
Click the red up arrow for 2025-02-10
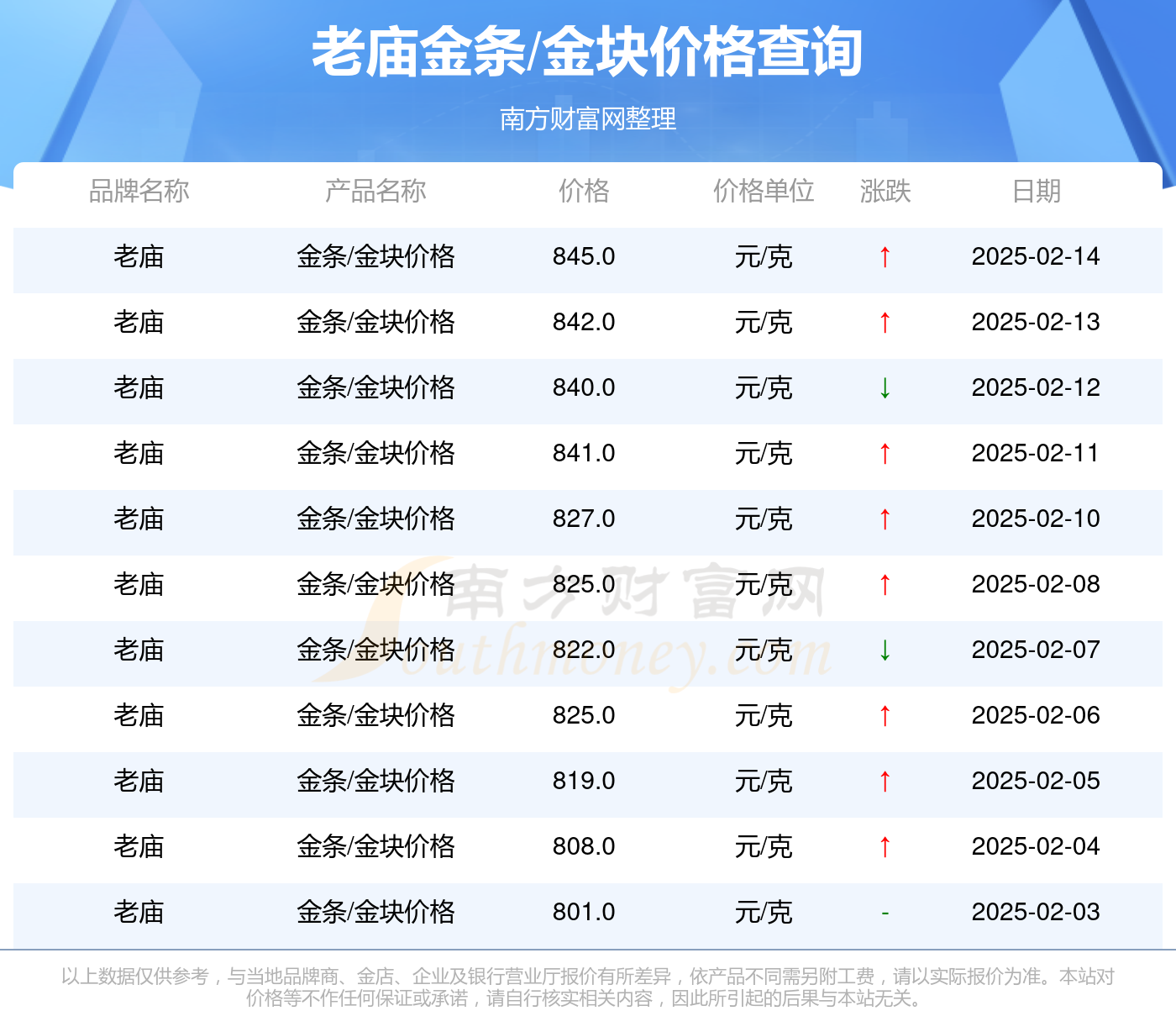pos(885,519)
